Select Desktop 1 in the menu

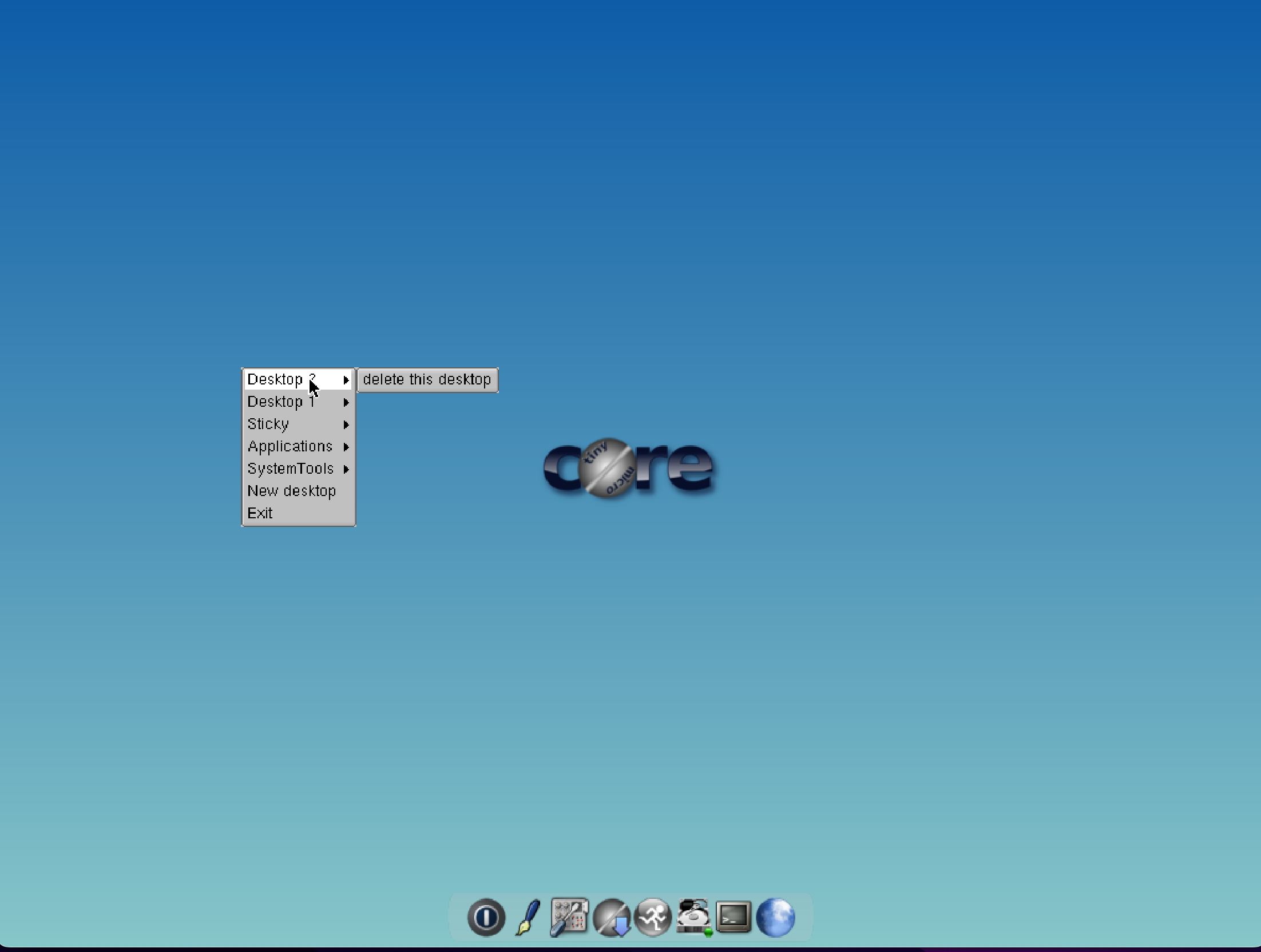(282, 402)
